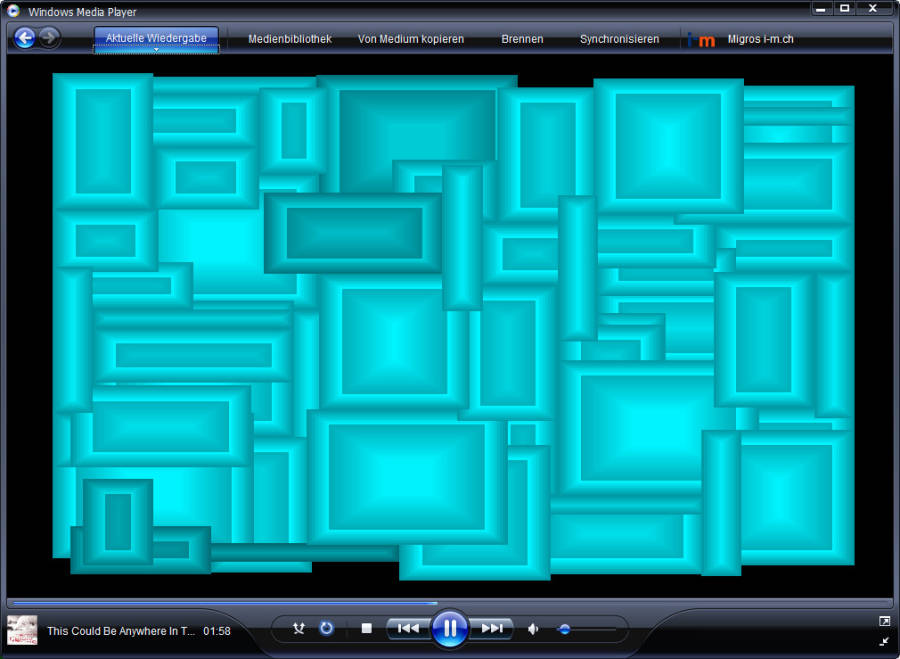Image resolution: width=900 pixels, height=659 pixels.
Task: Expand the Aktuelle Wiedergabe dropdown arrow
Action: tap(156, 50)
